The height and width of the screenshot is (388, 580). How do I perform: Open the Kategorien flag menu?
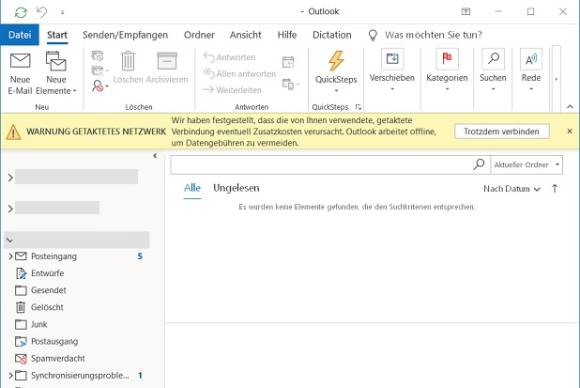click(x=447, y=70)
